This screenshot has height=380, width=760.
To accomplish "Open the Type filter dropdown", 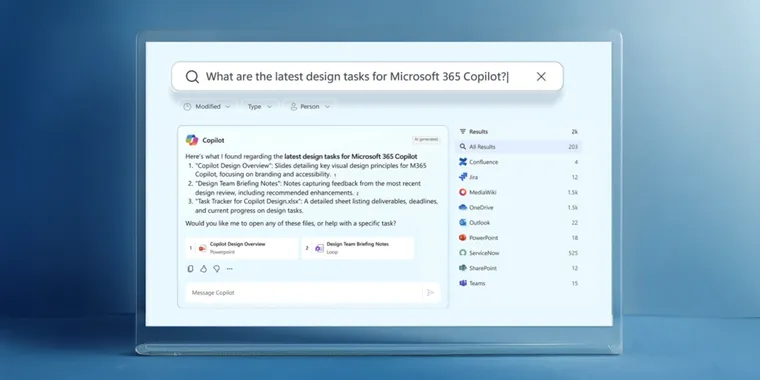I will click(260, 107).
